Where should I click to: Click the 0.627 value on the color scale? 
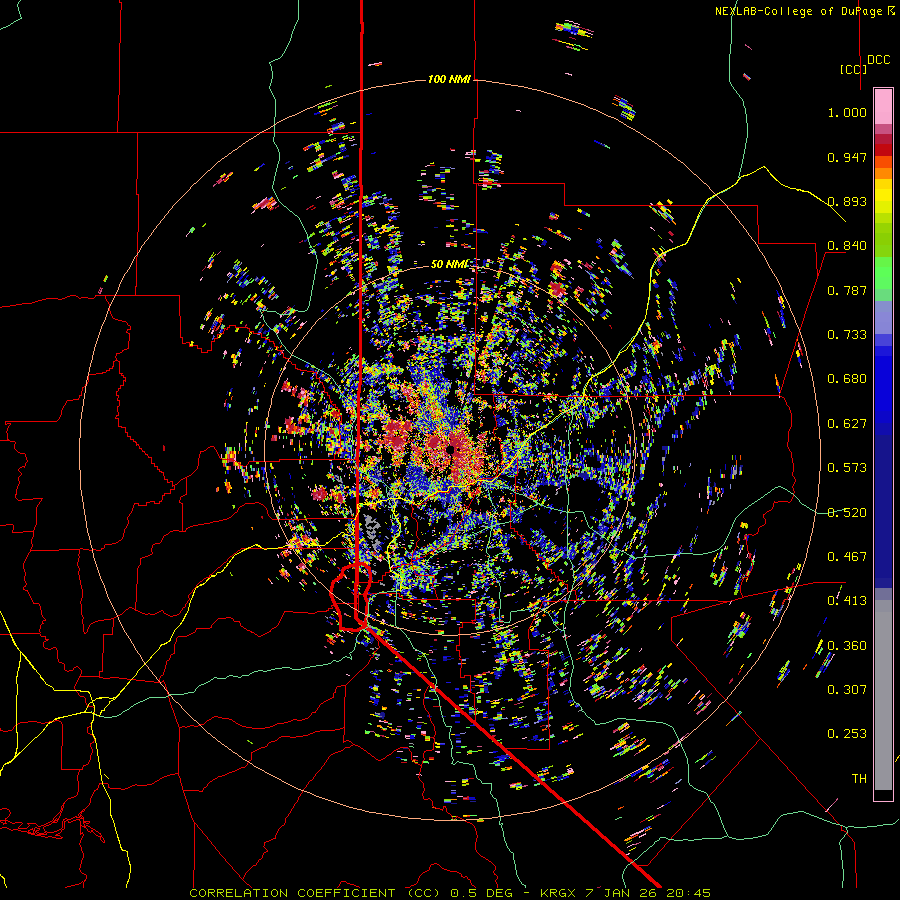point(847,424)
